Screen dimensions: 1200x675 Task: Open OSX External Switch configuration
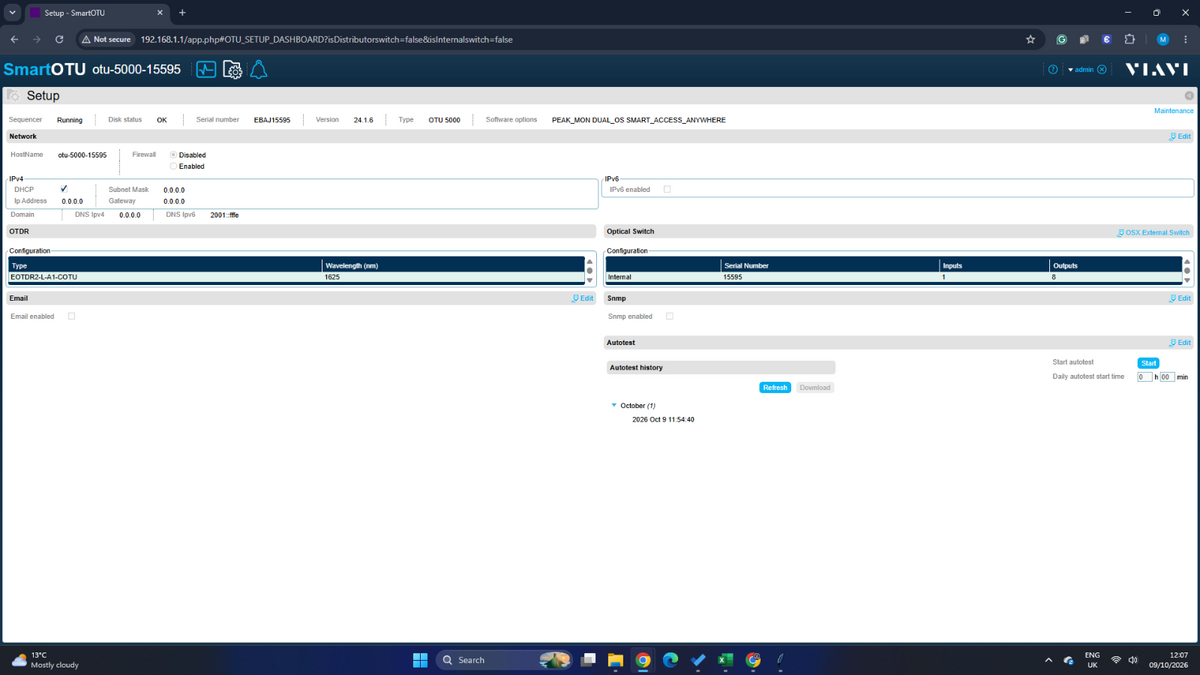point(1154,232)
